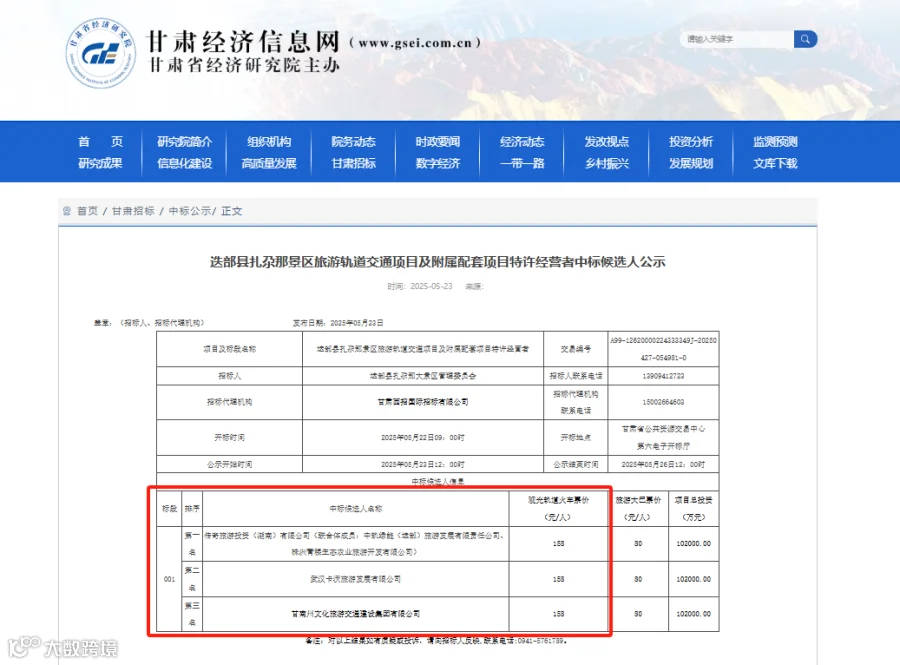Image resolution: width=900 pixels, height=665 pixels.
Task: Open the 监测预测 navigation item
Action: [775, 142]
